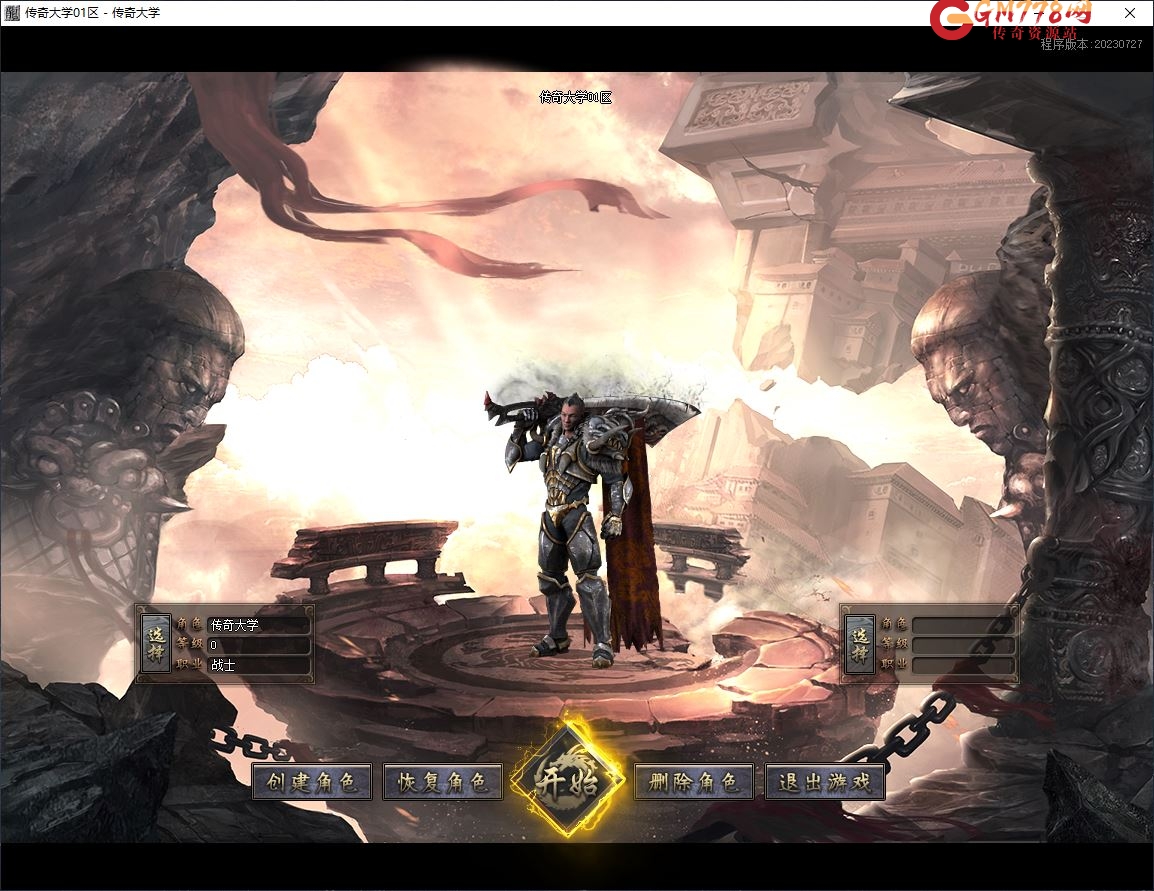
Task: Click the server name 传奇大学01区 label
Action: 576,97
